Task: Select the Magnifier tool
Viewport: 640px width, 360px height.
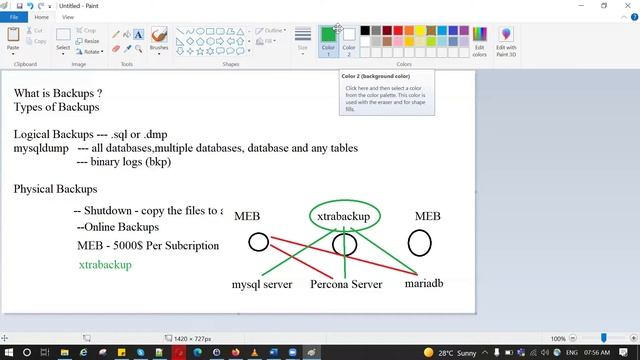Action: [x=139, y=49]
